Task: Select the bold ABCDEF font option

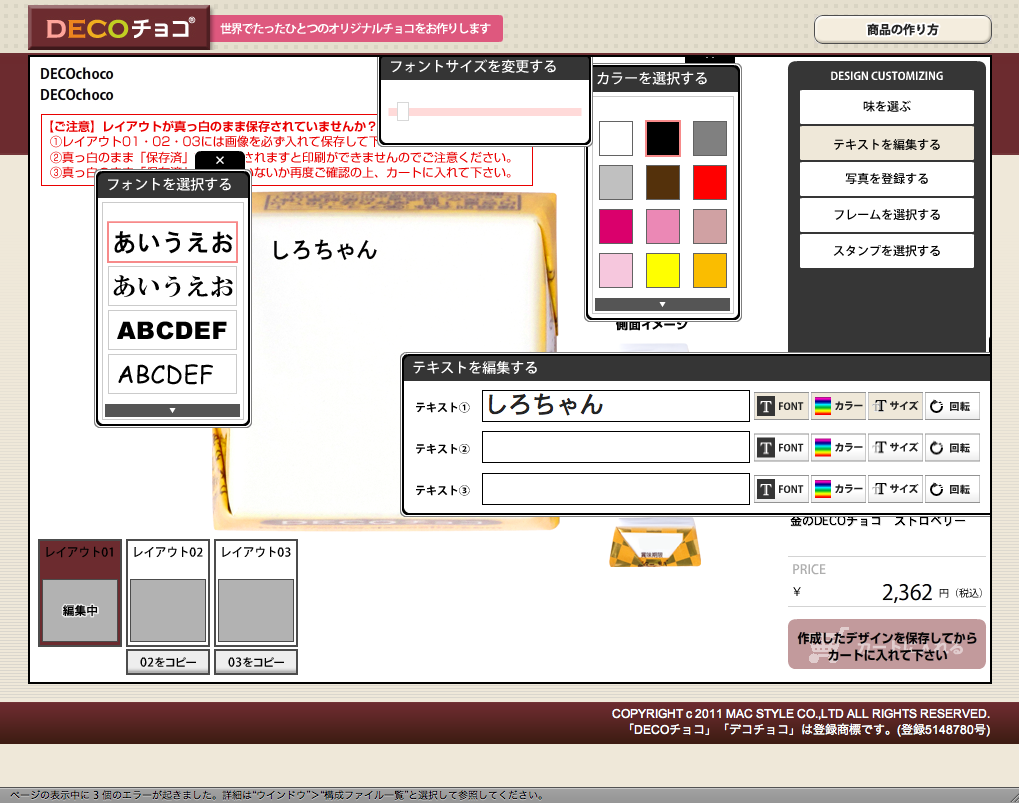Action: pyautogui.click(x=172, y=330)
